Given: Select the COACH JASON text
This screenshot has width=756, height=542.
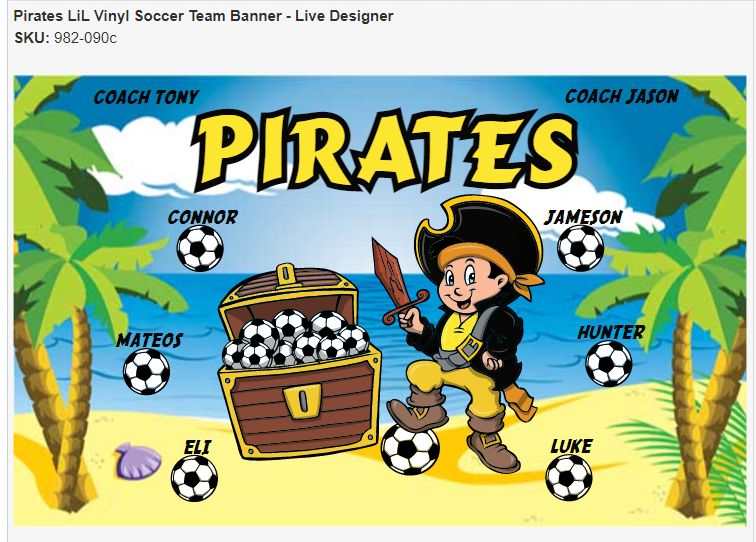Looking at the screenshot, I should click(x=622, y=96).
